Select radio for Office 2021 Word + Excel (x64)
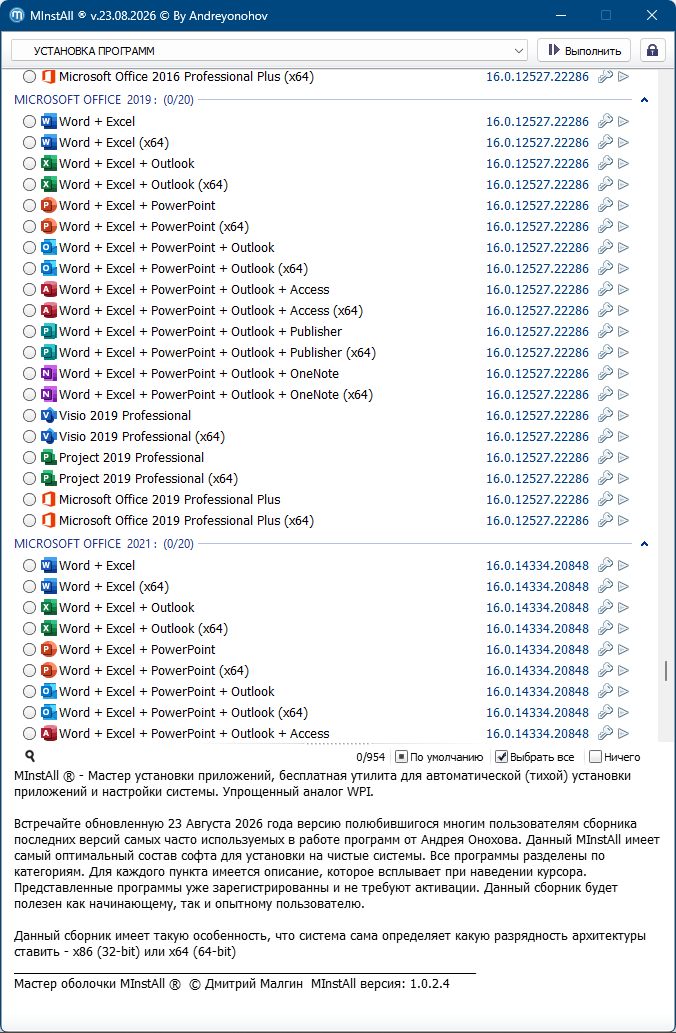This screenshot has height=1033, width=676. coord(29,586)
